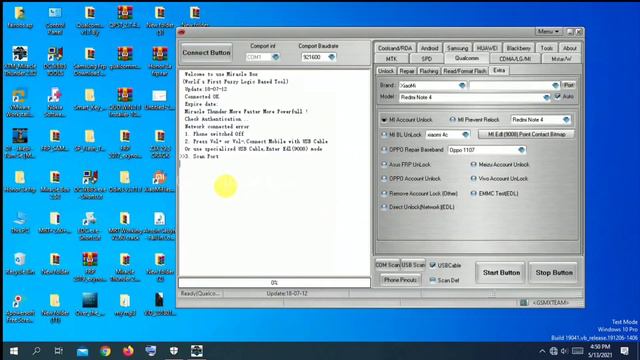This screenshot has height=360, width=640.
Task: Open the Menu dropdown in title bar
Action: point(548,32)
